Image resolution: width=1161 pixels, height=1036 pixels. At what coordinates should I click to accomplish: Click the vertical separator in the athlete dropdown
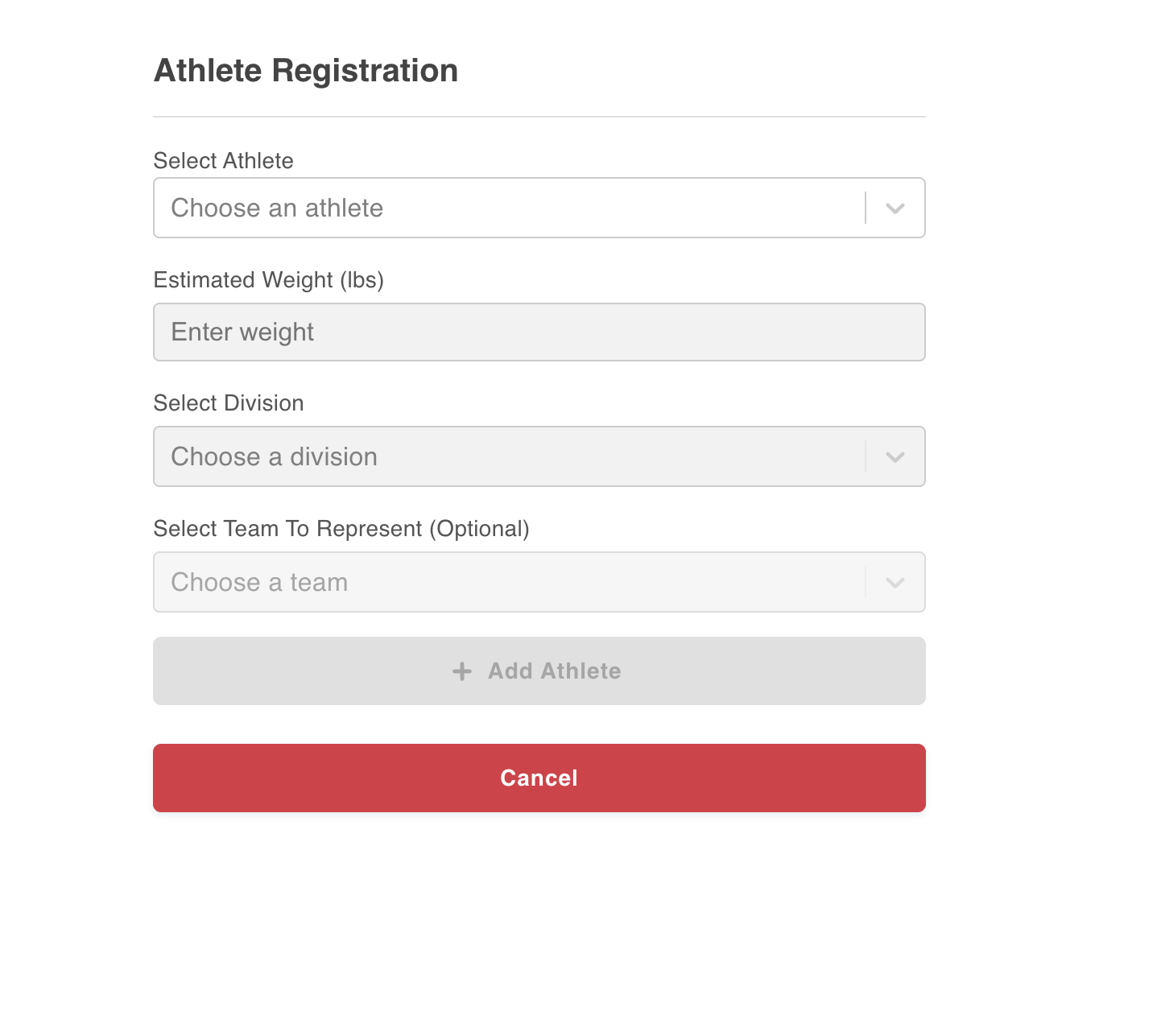[x=866, y=208]
